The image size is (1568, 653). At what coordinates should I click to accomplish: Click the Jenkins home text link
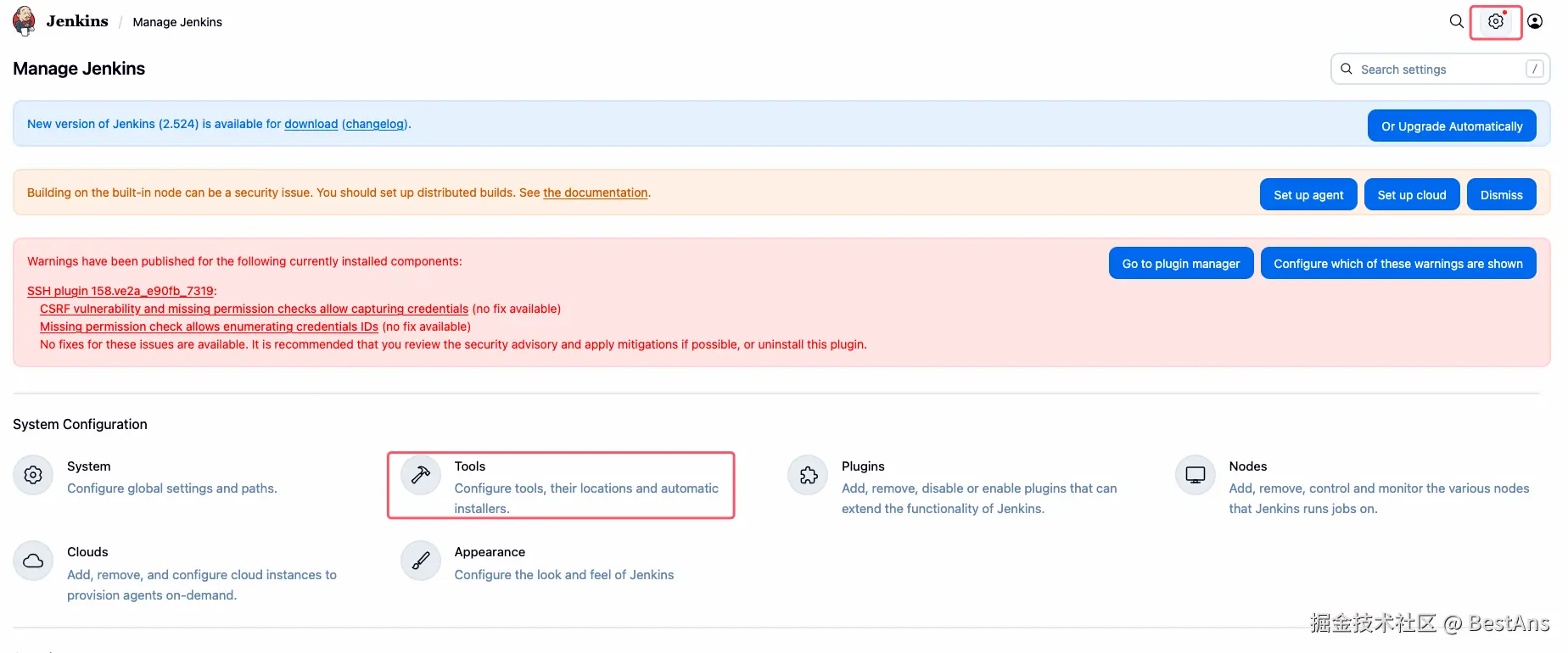77,21
